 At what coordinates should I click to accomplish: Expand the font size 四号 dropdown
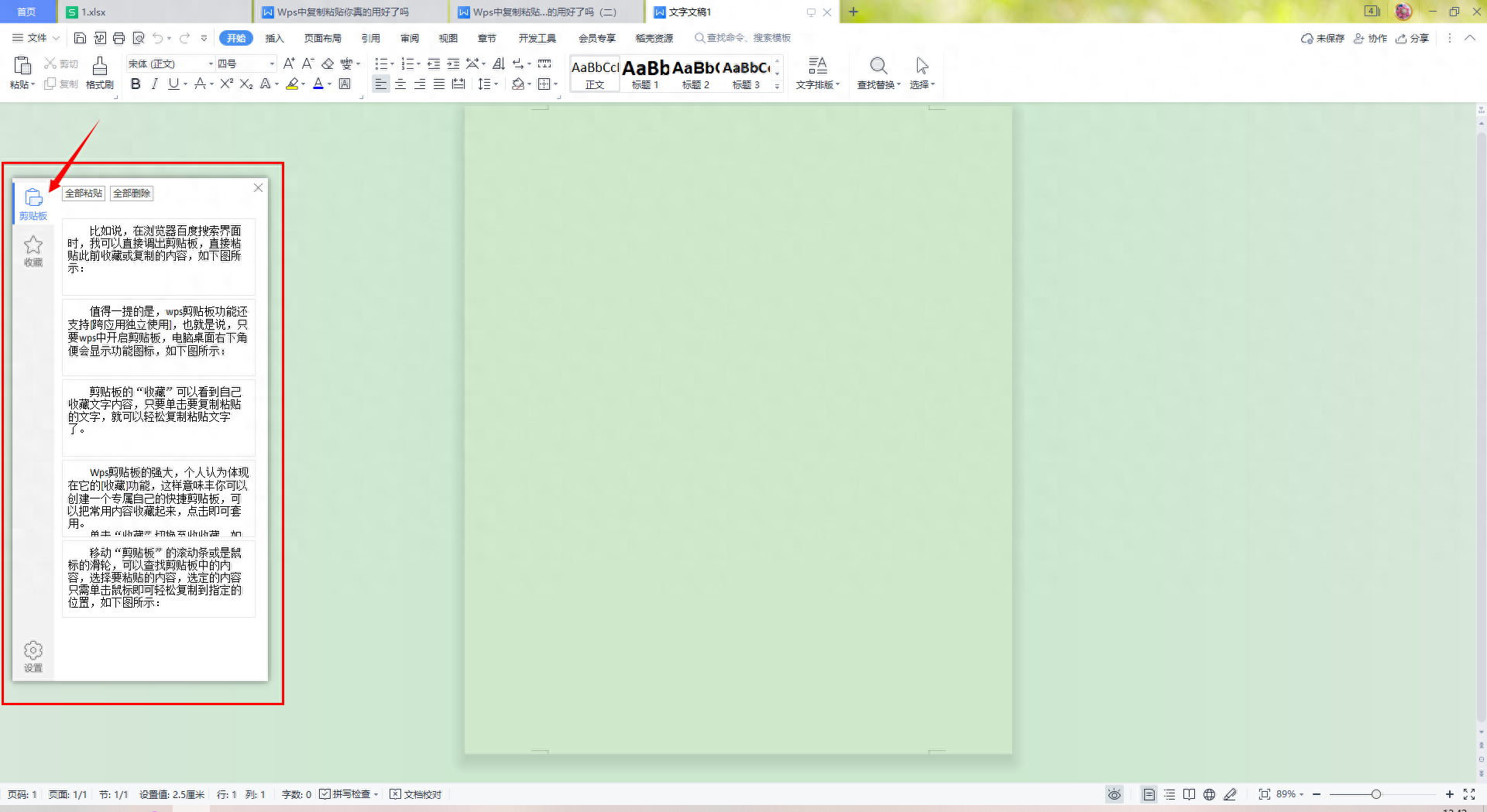pyautogui.click(x=272, y=63)
